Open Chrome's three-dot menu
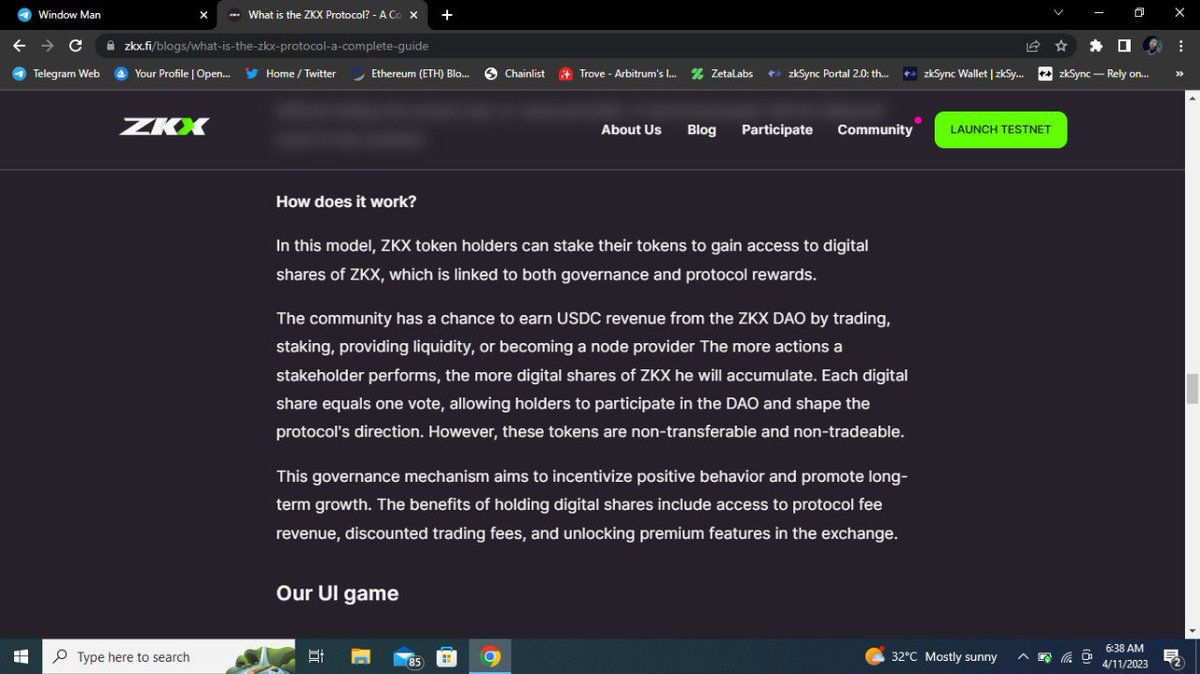This screenshot has height=674, width=1200. 1180,45
